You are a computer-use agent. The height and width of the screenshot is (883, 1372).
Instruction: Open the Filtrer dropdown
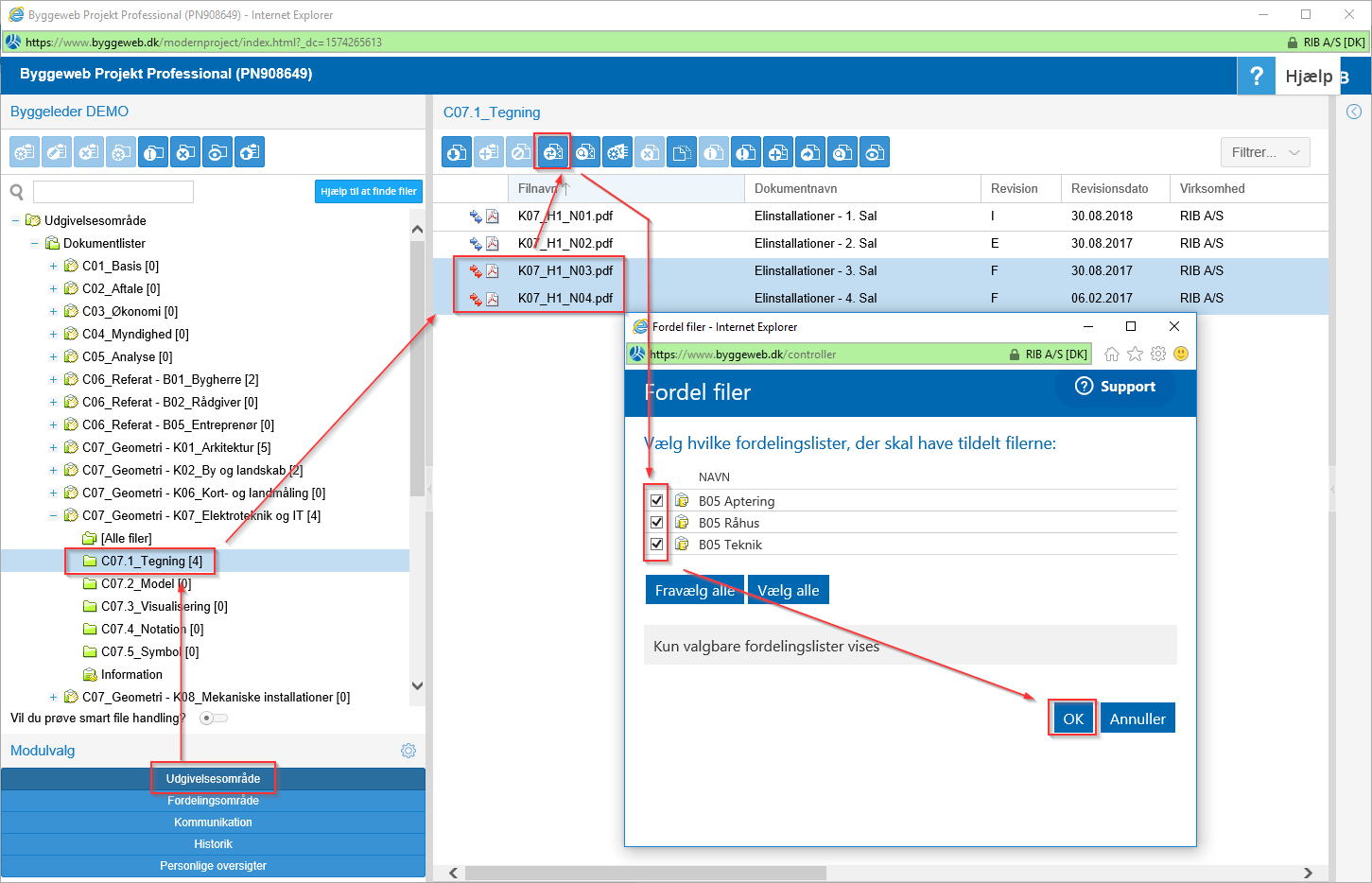1264,152
